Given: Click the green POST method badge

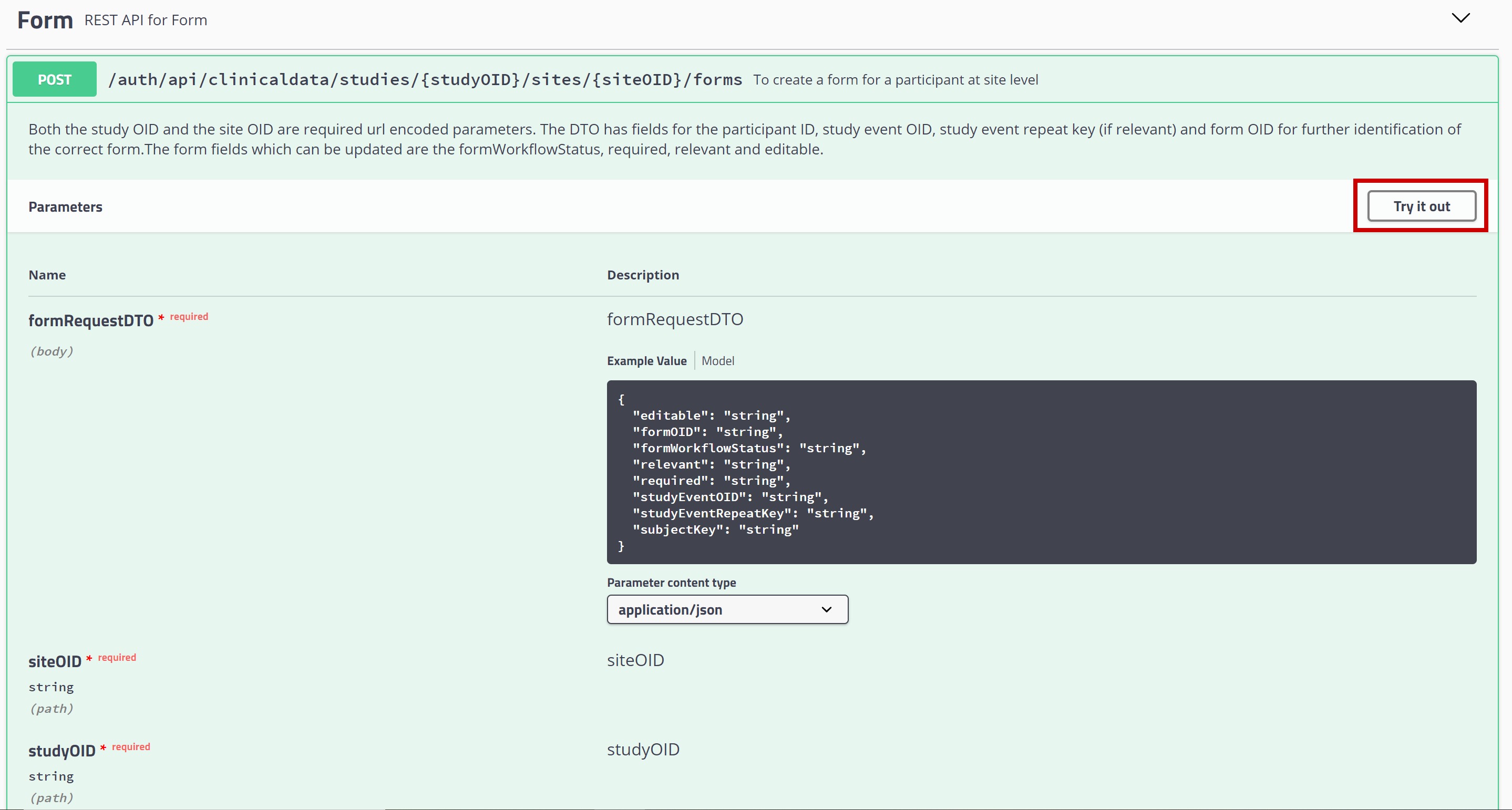Looking at the screenshot, I should (x=55, y=79).
